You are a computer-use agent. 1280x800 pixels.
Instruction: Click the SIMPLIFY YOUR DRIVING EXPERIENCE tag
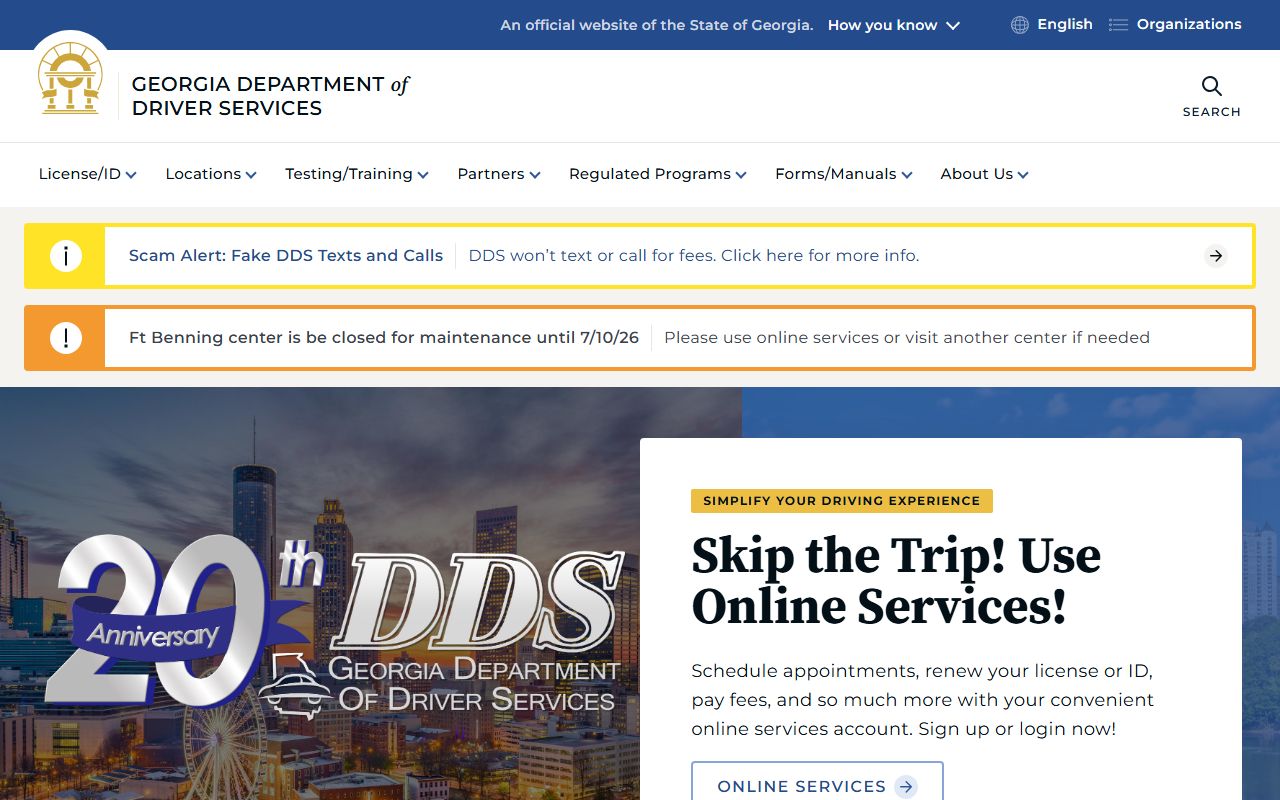click(x=842, y=501)
